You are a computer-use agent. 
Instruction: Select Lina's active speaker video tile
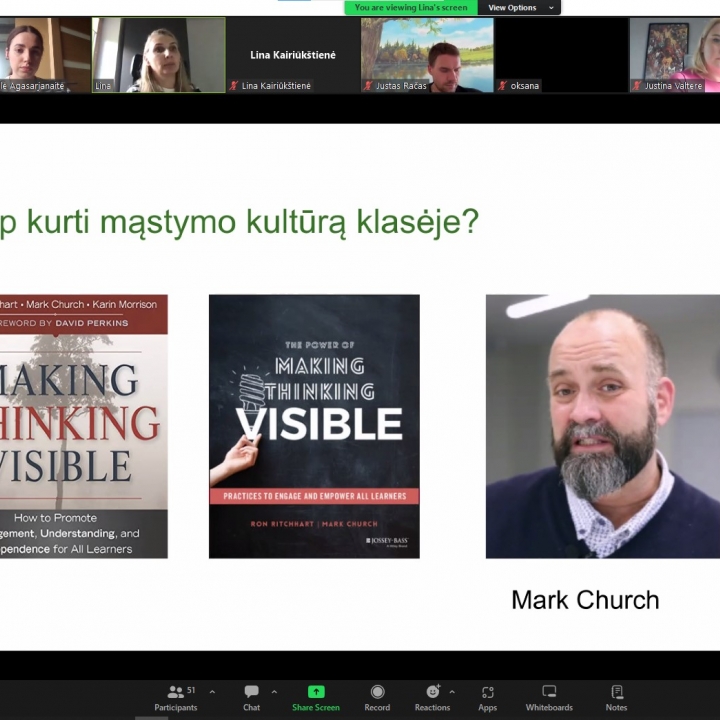click(x=158, y=55)
